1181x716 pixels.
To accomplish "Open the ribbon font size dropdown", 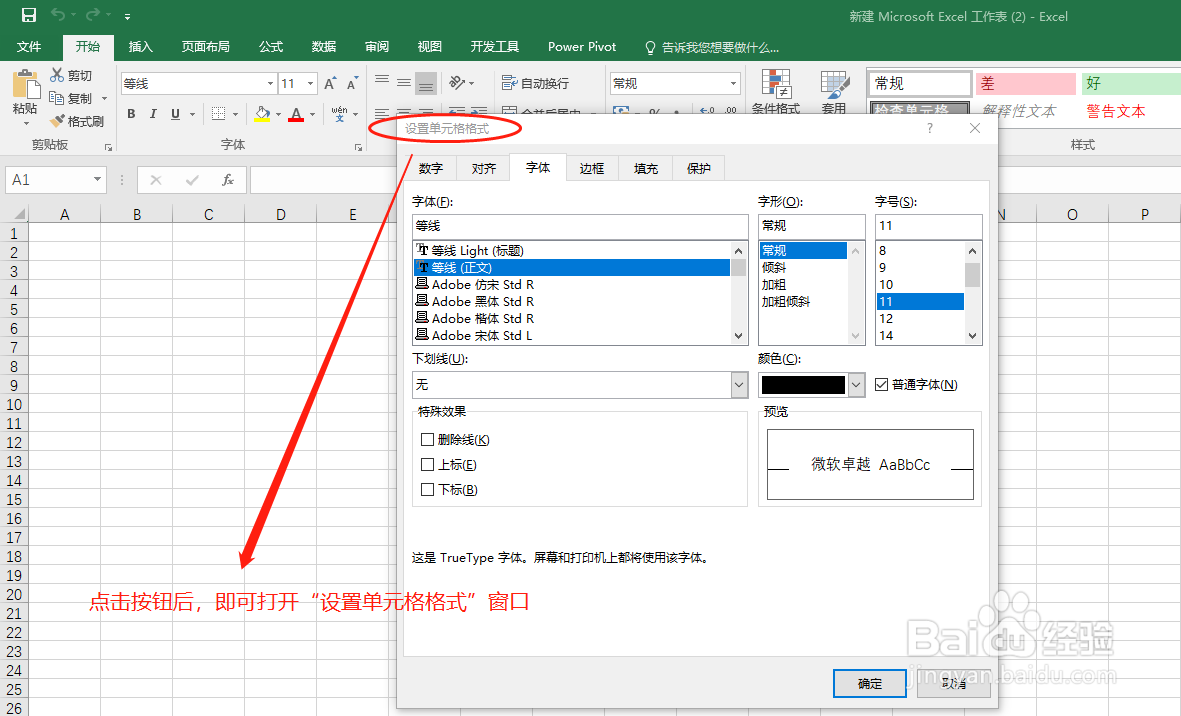I will 310,84.
